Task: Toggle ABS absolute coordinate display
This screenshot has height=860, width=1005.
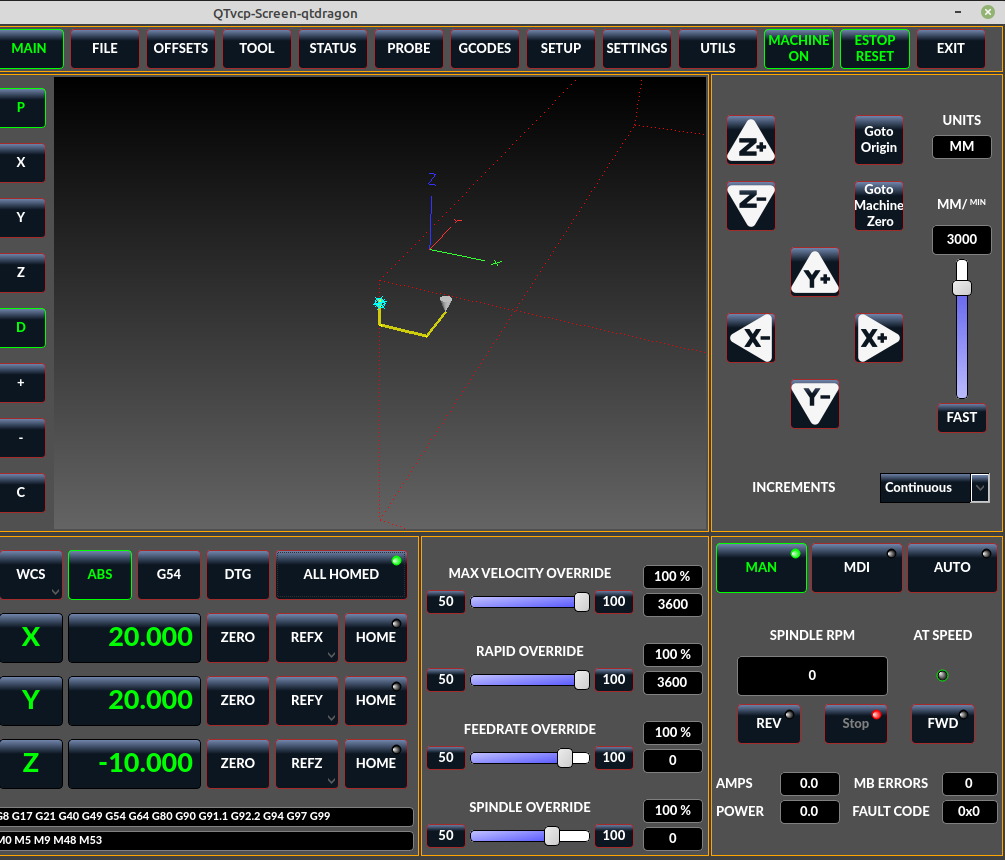Action: [100, 575]
